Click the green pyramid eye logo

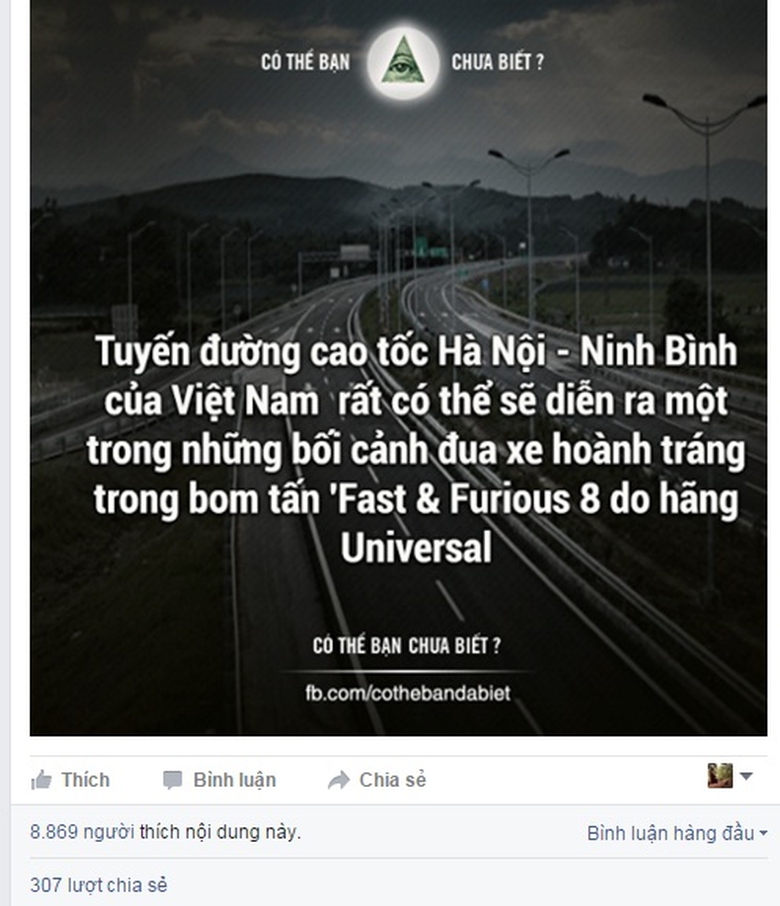[403, 62]
